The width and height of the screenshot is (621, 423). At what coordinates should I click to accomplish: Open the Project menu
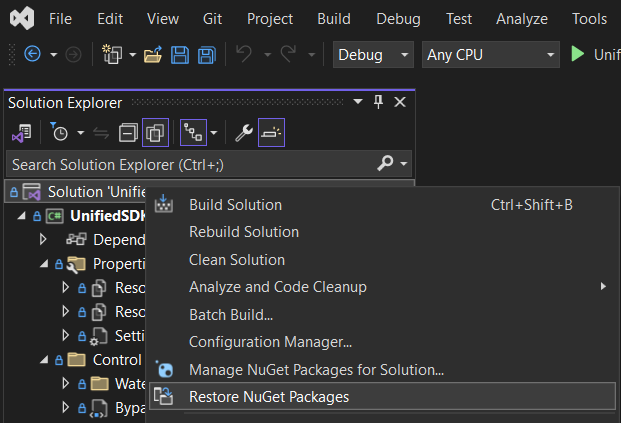270,19
